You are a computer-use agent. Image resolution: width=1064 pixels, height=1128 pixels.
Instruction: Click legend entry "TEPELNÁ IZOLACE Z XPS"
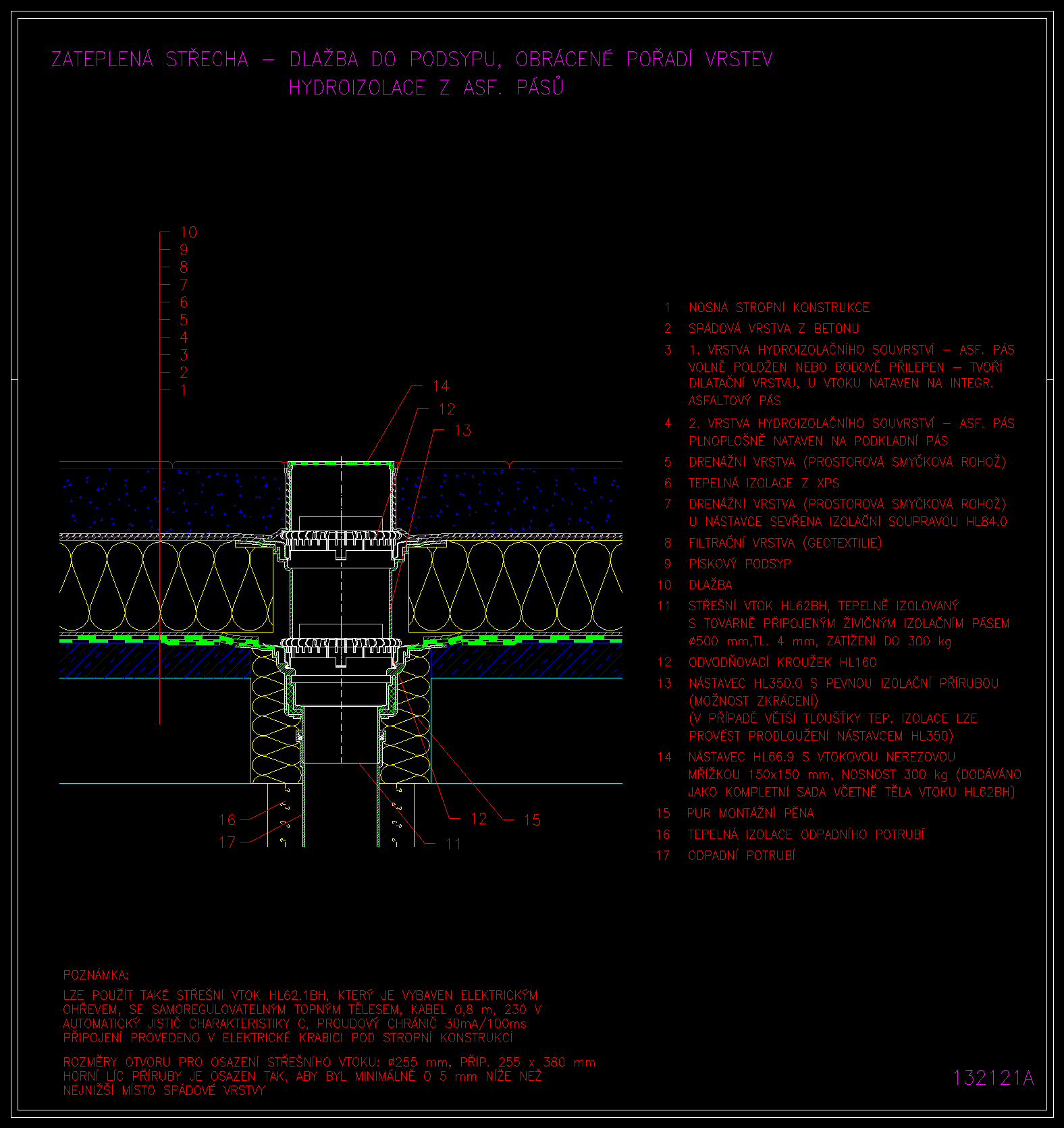pyautogui.click(x=764, y=483)
